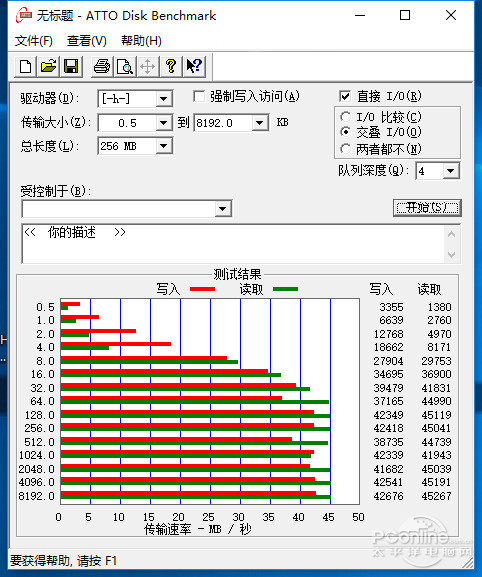Select the I/O 比较 radio option
The height and width of the screenshot is (577, 482).
pos(345,117)
